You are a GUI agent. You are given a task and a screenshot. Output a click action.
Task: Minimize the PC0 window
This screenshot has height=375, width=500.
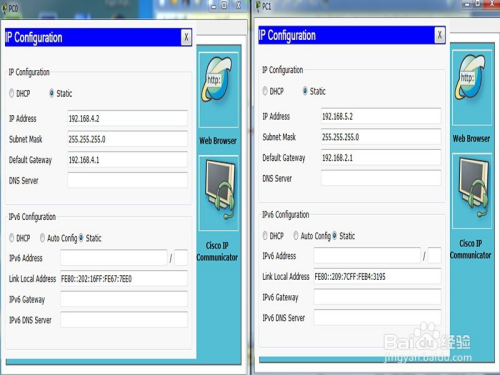pyautogui.click(x=214, y=6)
